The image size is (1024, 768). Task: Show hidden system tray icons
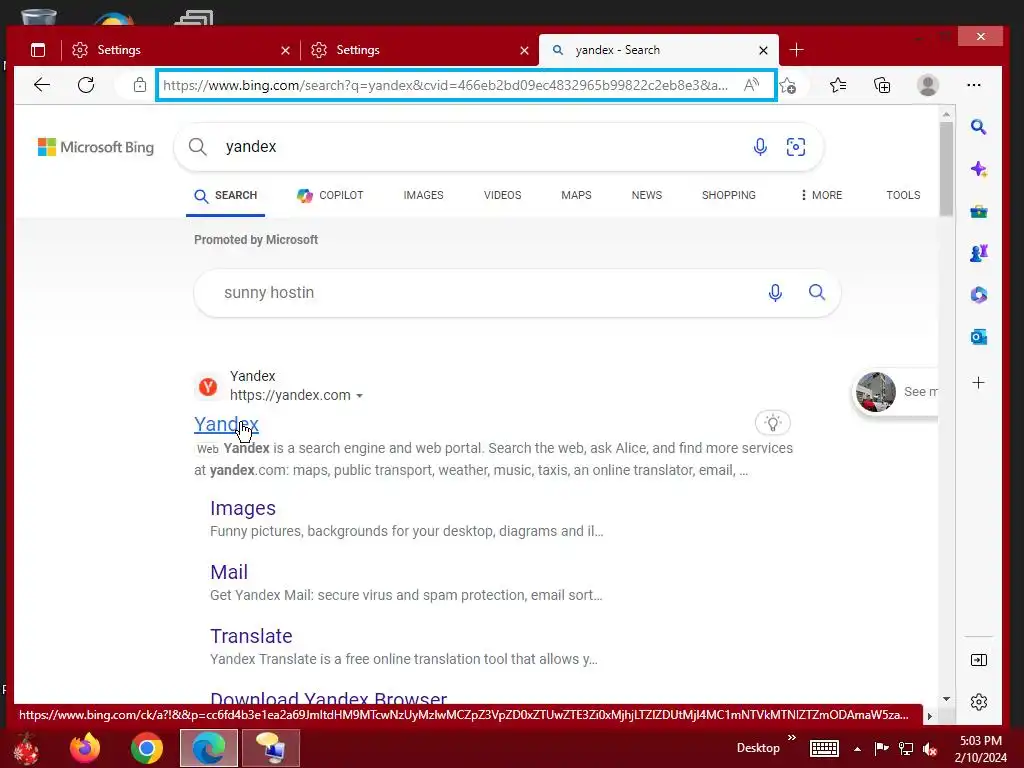tap(857, 749)
